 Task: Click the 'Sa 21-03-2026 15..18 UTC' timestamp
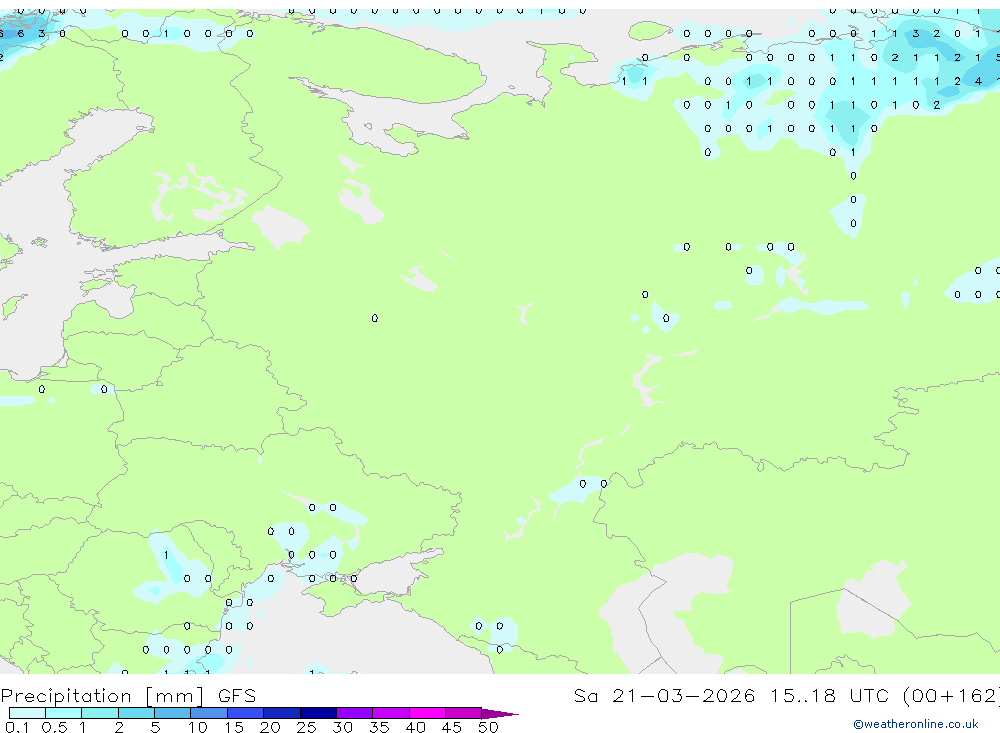click(733, 695)
